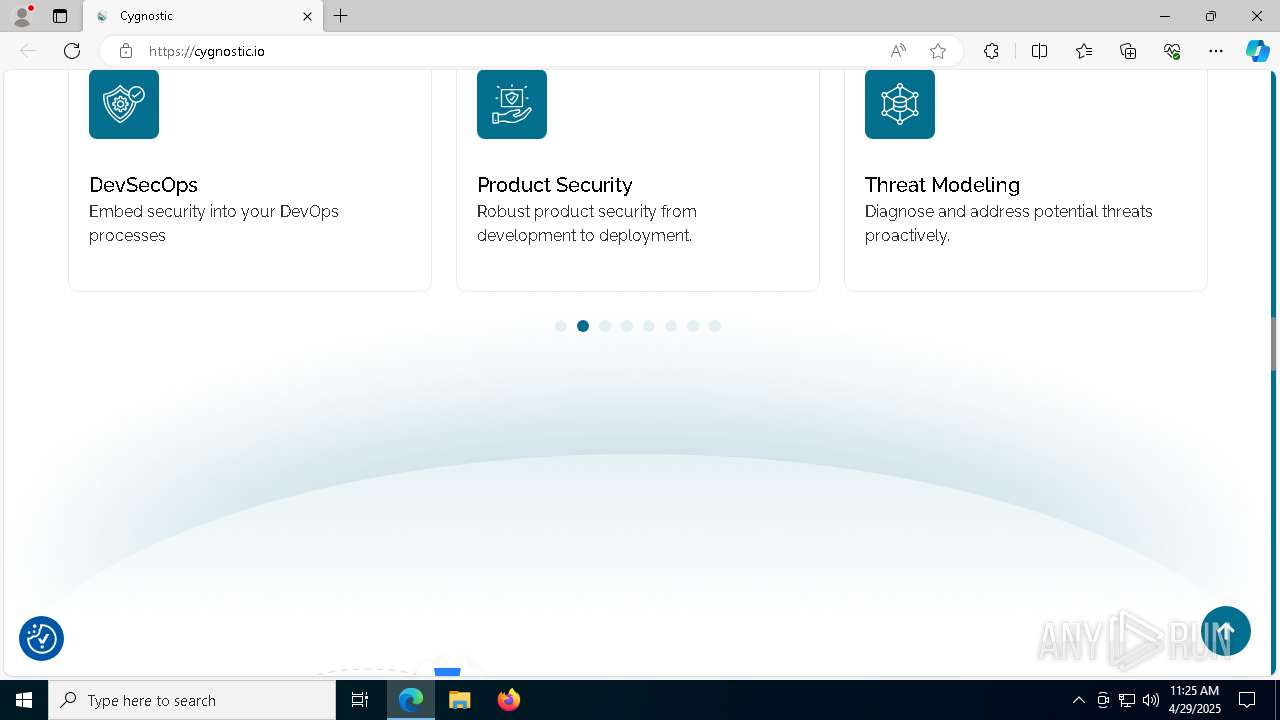This screenshot has width=1280, height=720.
Task: Click the Threat Modeling card heading
Action: [x=942, y=185]
